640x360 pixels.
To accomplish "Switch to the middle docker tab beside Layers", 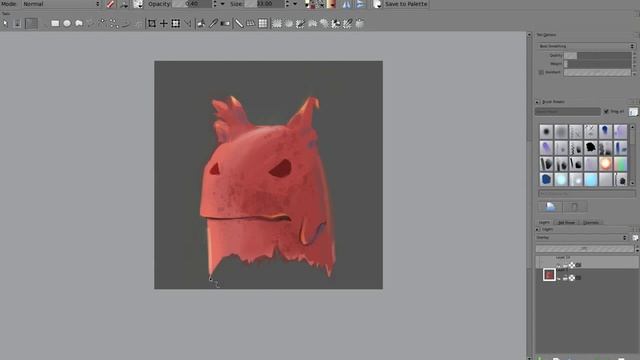I will click(567, 222).
